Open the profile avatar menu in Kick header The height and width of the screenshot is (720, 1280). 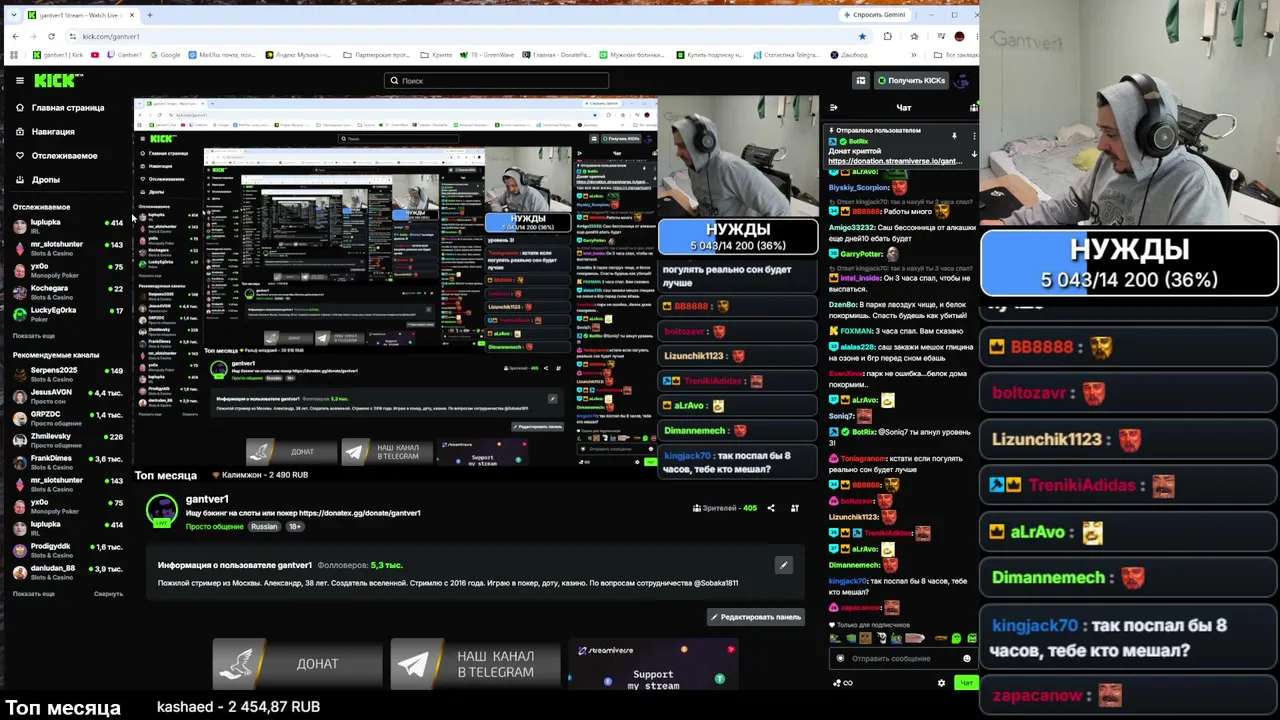tap(962, 80)
